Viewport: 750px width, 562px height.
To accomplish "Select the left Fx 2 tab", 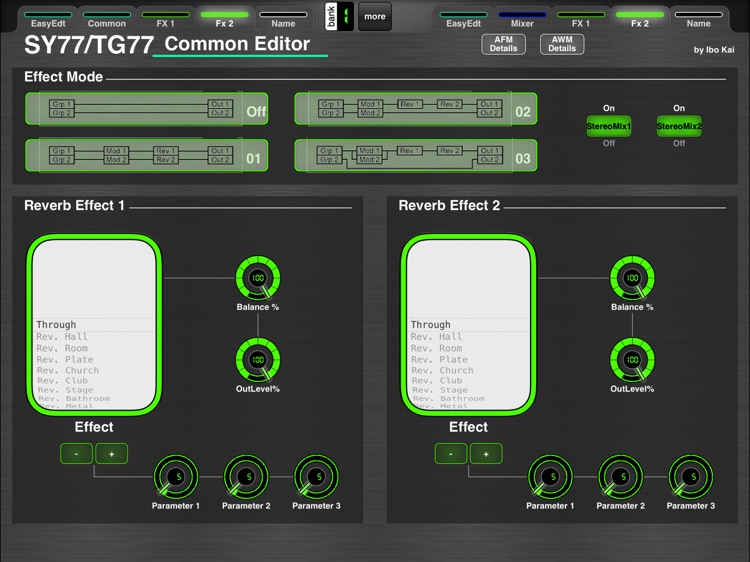I will point(224,19).
